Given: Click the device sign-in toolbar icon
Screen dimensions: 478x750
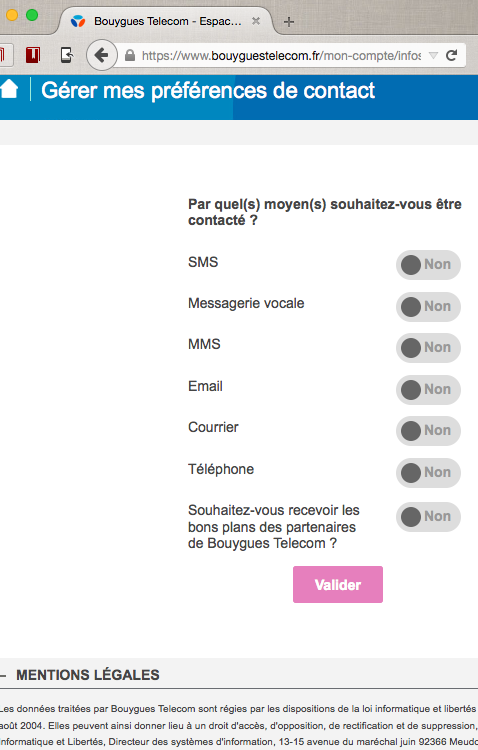Looking at the screenshot, I should (67, 55).
